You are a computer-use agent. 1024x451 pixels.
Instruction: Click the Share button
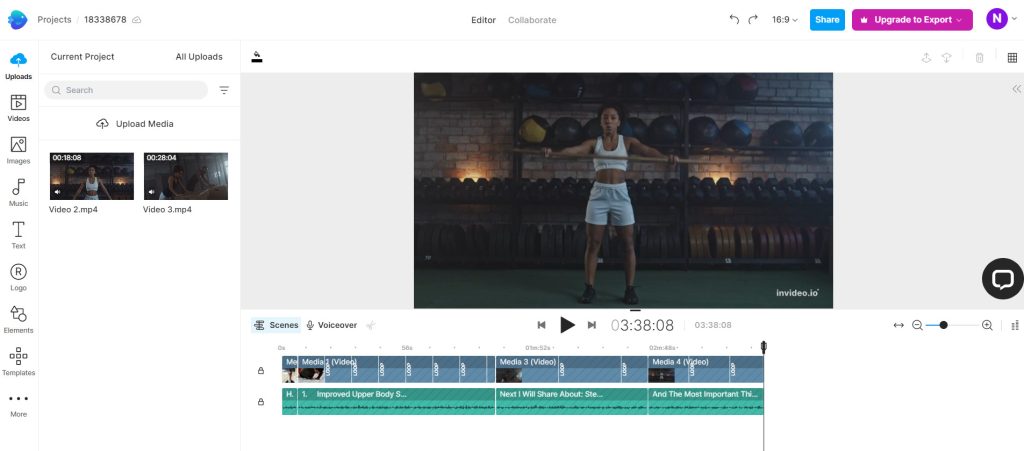tap(827, 20)
